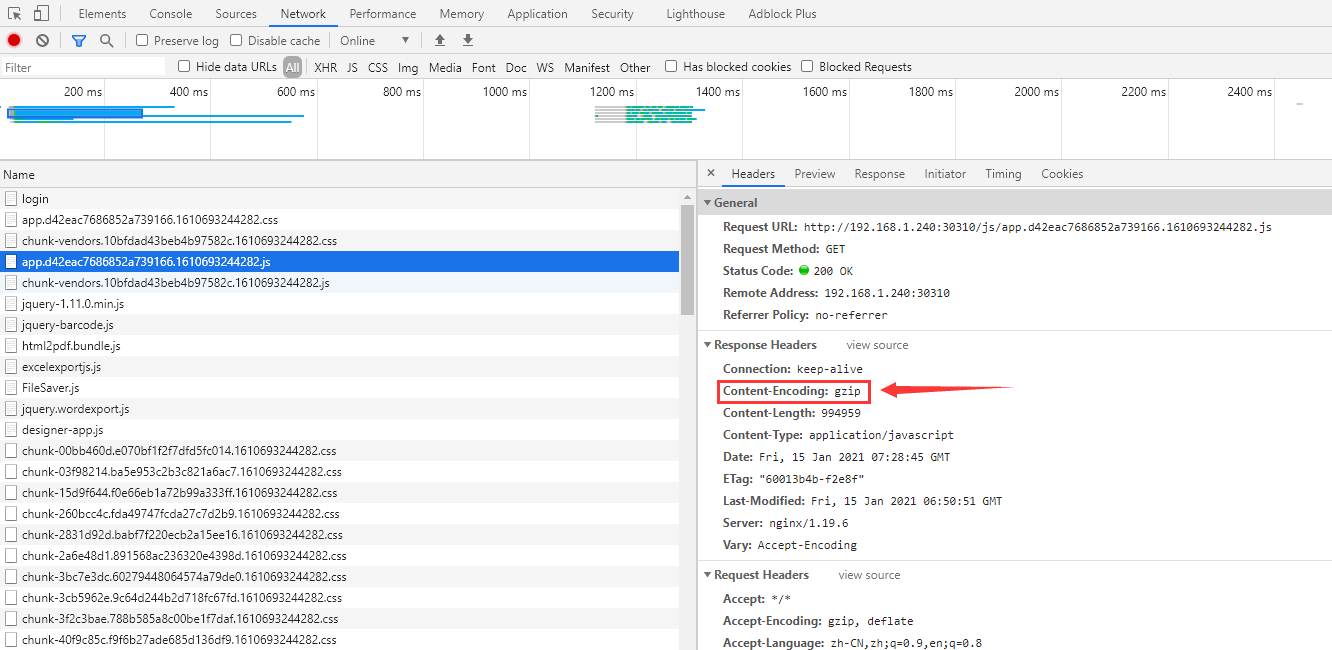The width and height of the screenshot is (1332, 650).
Task: Select designer-app.js request row
Action: pyautogui.click(x=340, y=430)
